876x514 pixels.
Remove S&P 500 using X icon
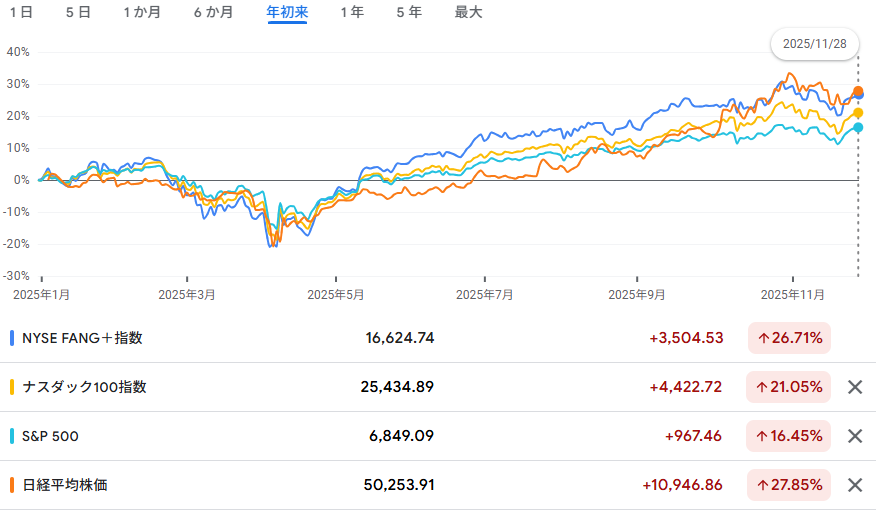pos(855,436)
